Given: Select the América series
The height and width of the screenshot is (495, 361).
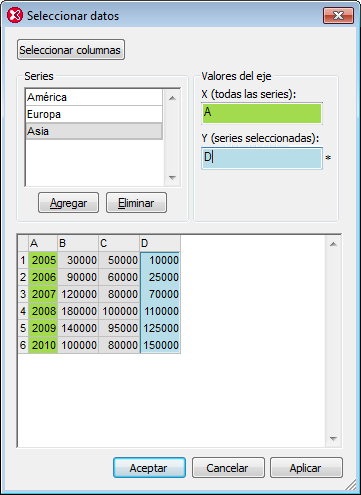Looking at the screenshot, I should coord(94,97).
